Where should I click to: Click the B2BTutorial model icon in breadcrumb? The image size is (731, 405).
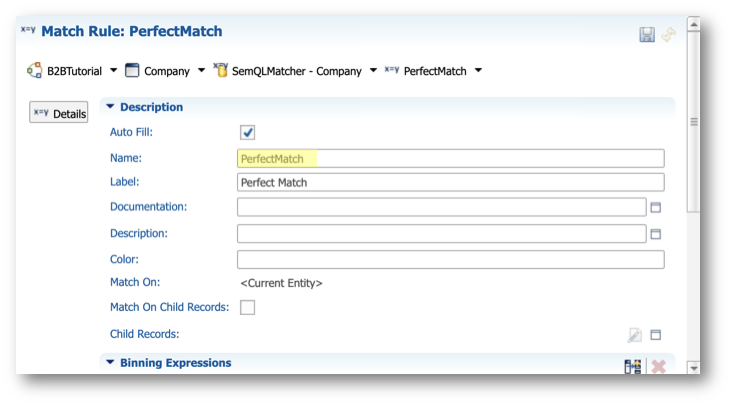pos(34,71)
